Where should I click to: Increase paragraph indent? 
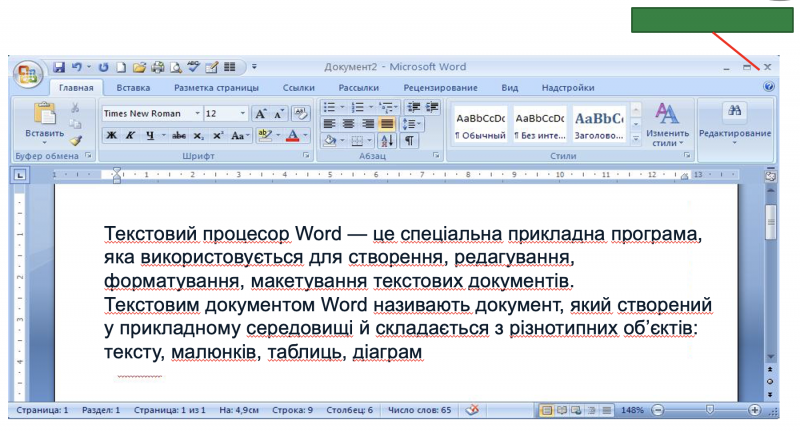click(432, 107)
